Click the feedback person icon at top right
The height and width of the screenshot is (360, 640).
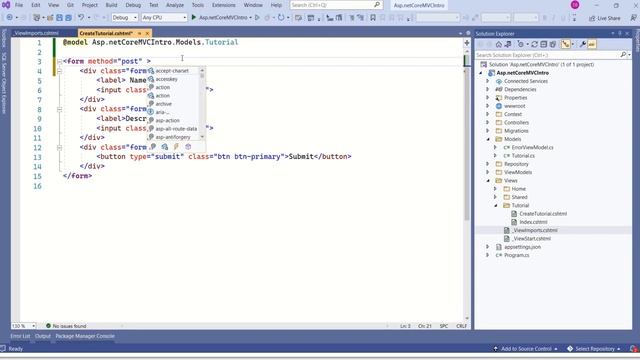tap(633, 18)
